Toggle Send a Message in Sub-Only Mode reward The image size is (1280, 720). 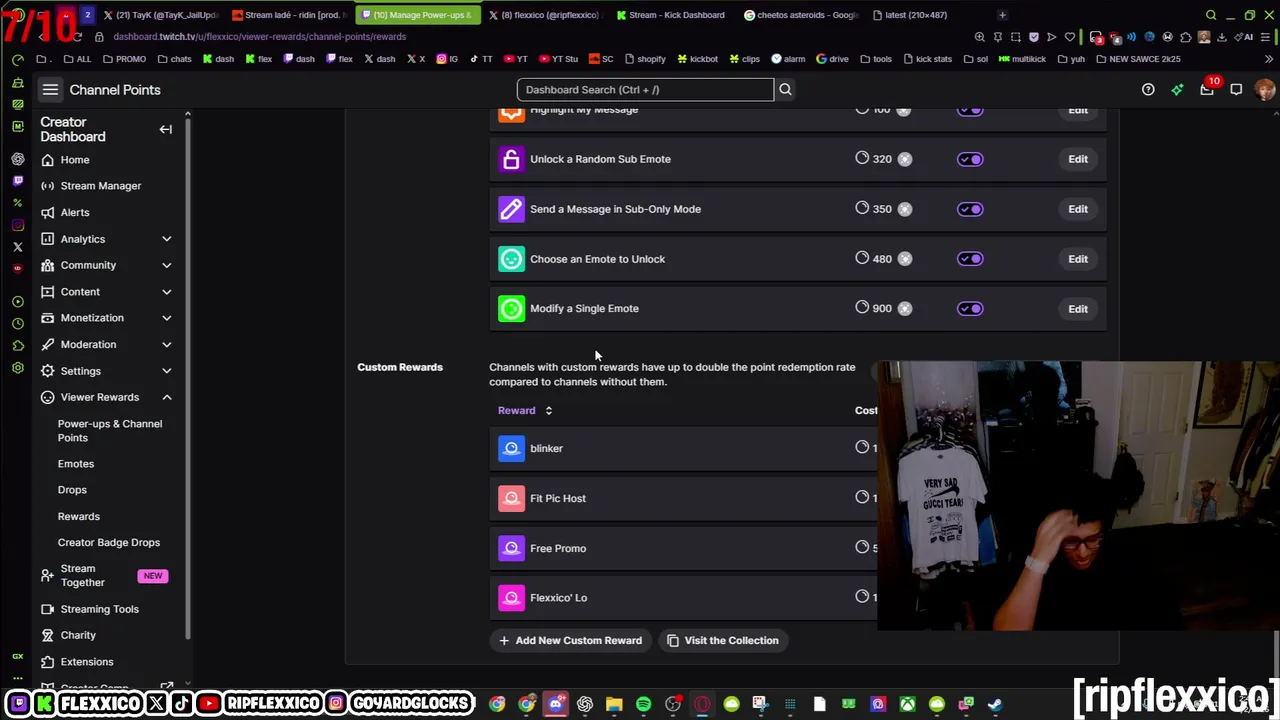(x=970, y=209)
